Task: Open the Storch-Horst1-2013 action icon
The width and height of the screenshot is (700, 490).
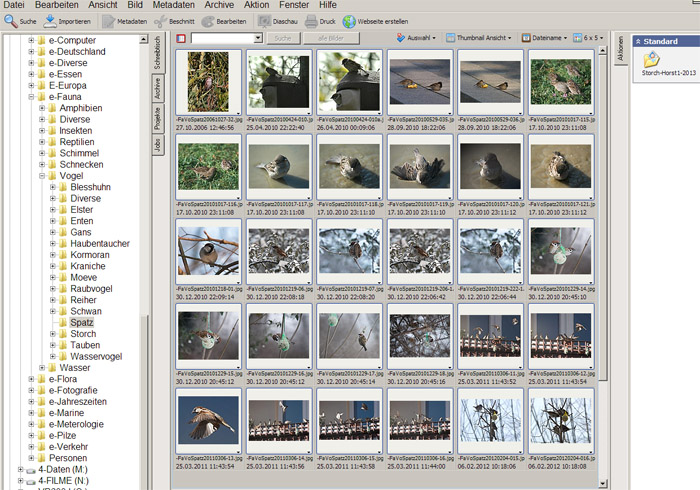Action: coord(651,61)
